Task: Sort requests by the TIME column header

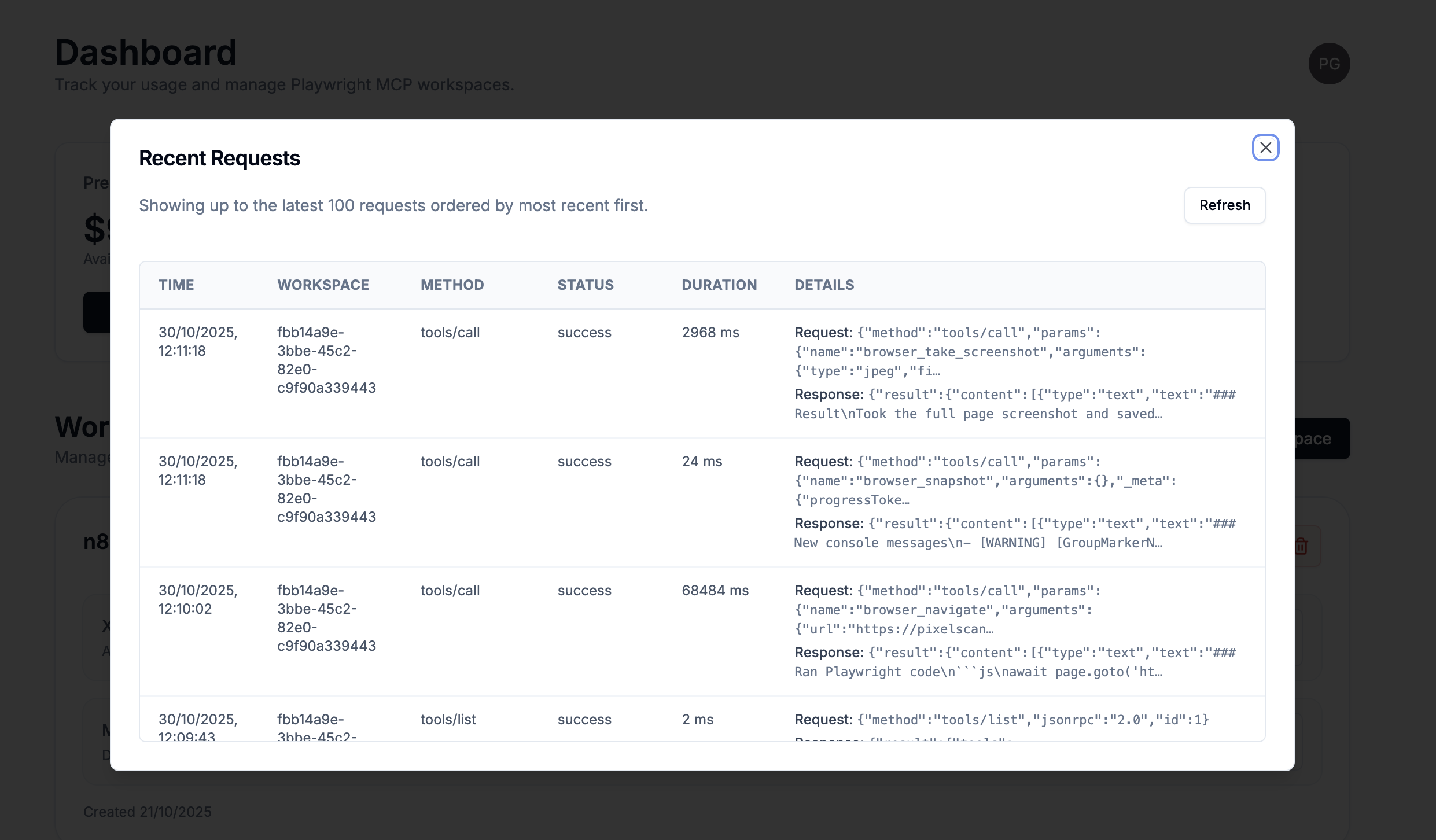Action: 176,285
